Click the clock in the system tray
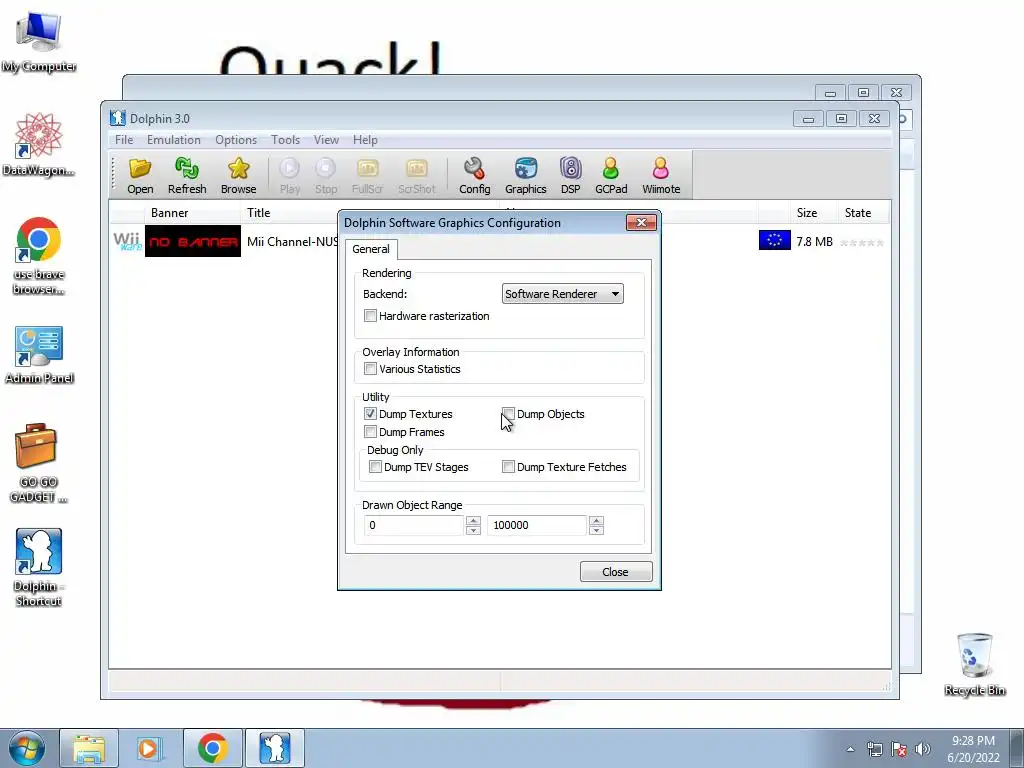 pos(973,748)
